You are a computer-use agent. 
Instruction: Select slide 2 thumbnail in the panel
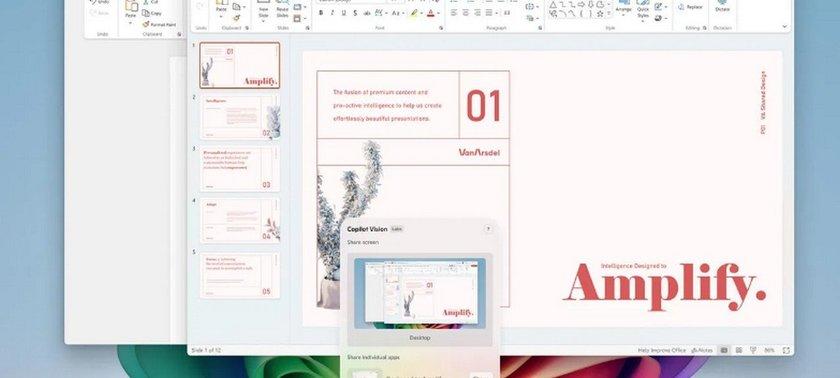click(x=240, y=116)
